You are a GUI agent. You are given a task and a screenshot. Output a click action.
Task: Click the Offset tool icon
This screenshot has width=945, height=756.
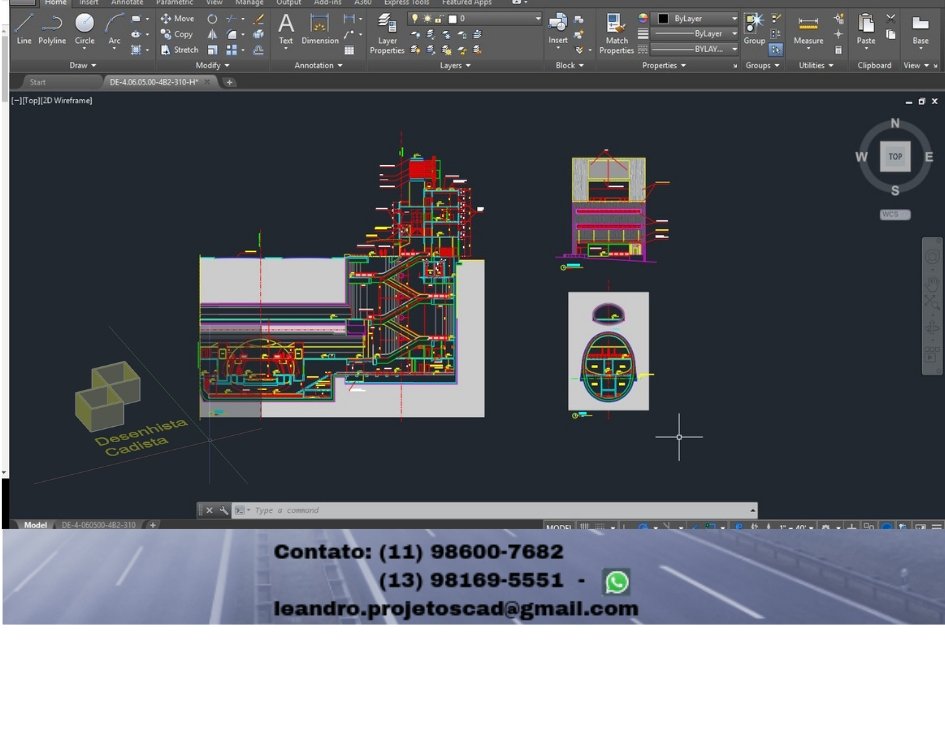(259, 50)
